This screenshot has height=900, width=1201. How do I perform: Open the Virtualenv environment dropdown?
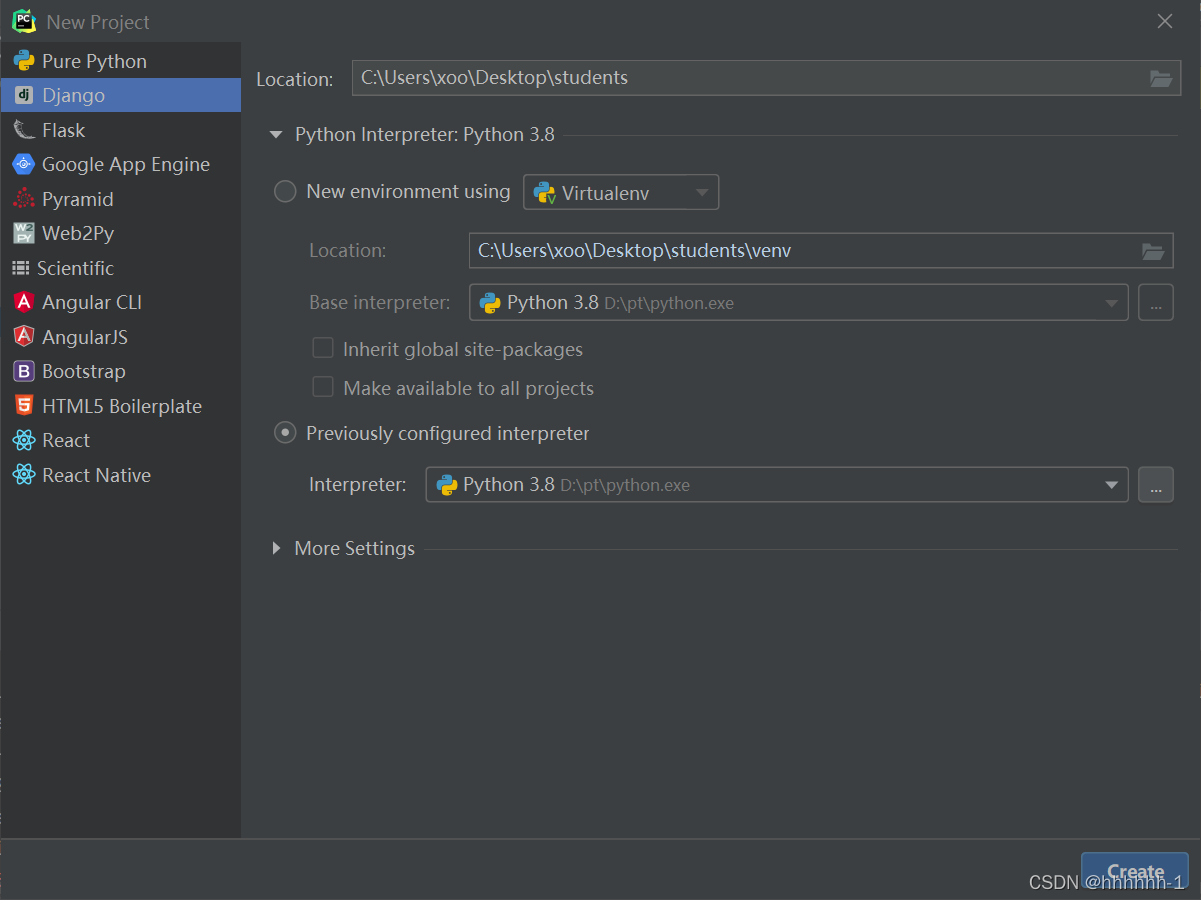(x=621, y=192)
